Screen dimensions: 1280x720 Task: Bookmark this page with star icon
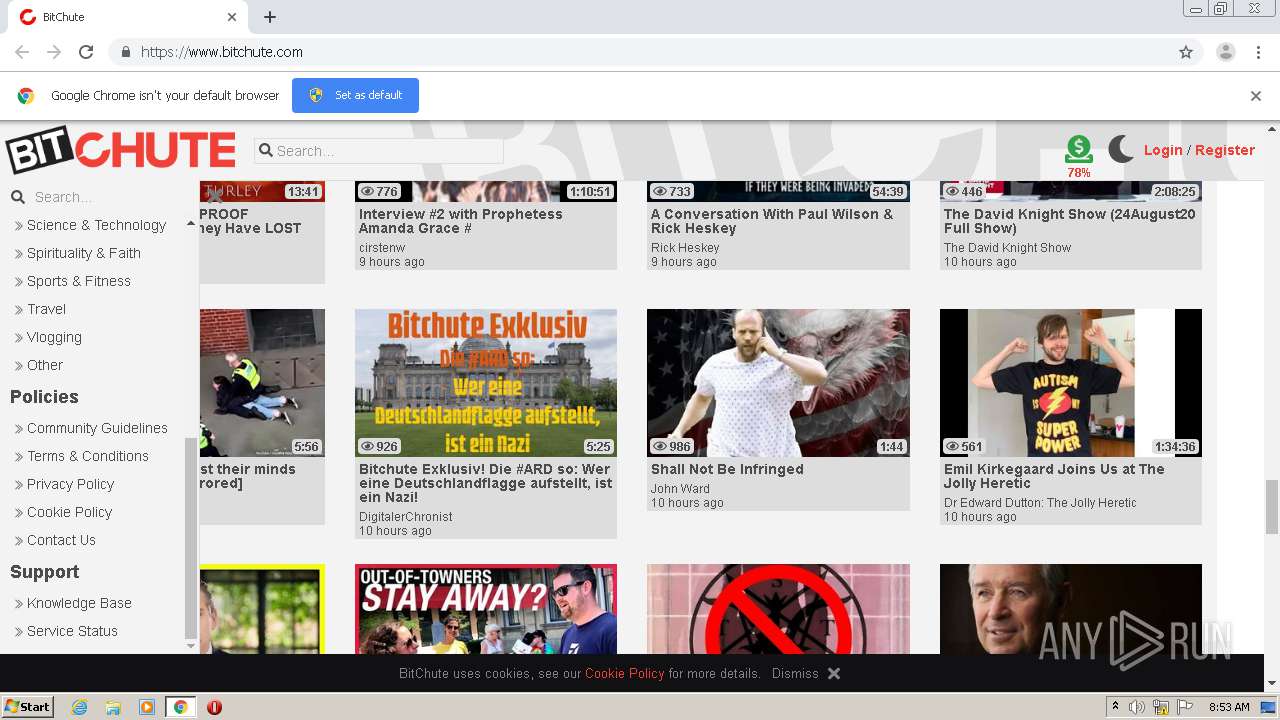tap(1186, 52)
